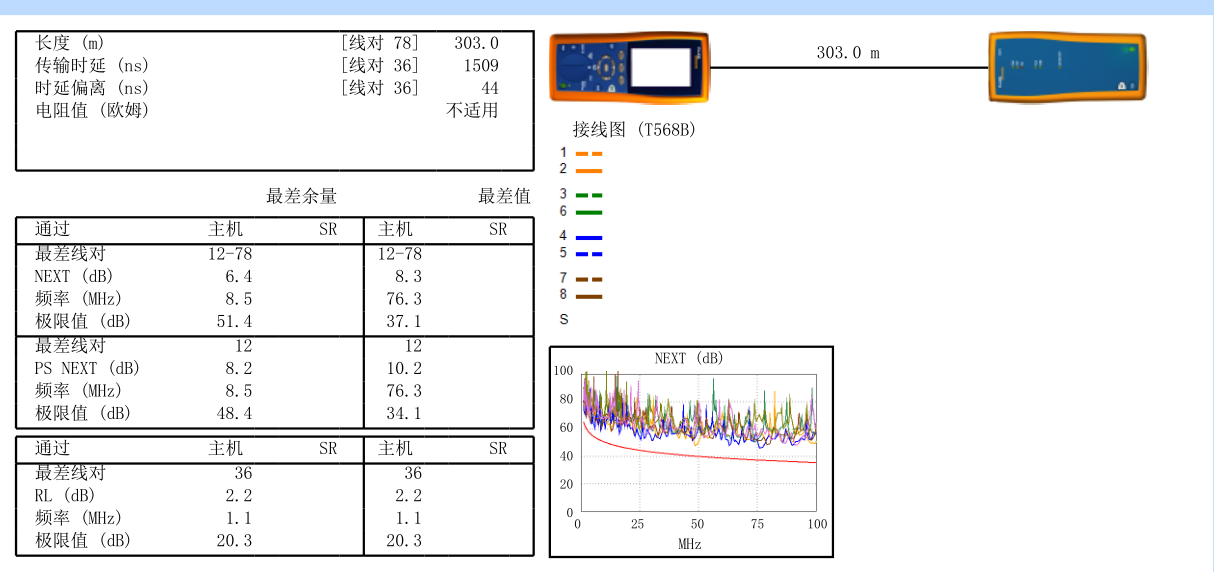Click 303.0 m label above cable line

pyautogui.click(x=848, y=53)
